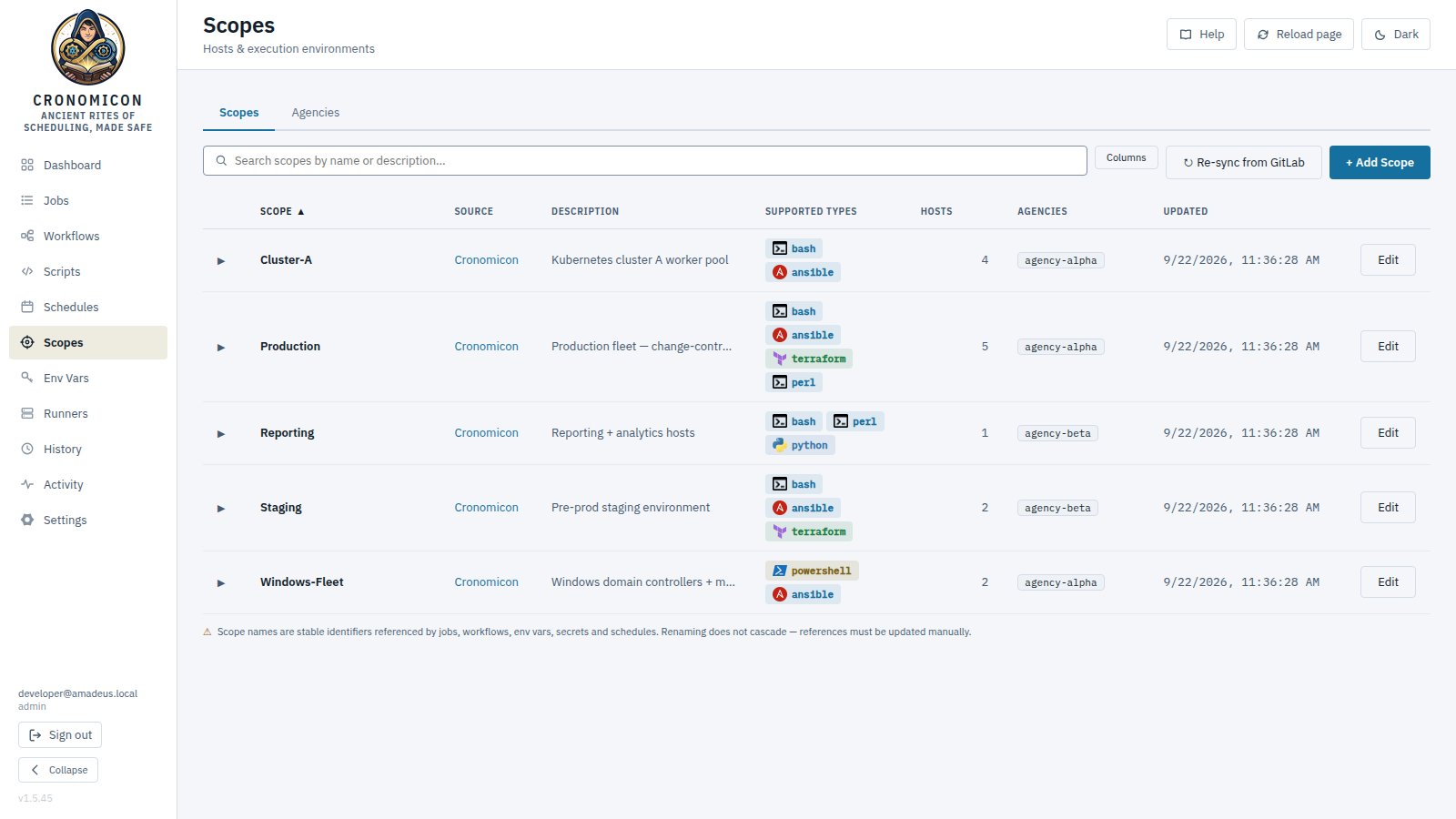Select Scopes sidebar item

pos(88,342)
